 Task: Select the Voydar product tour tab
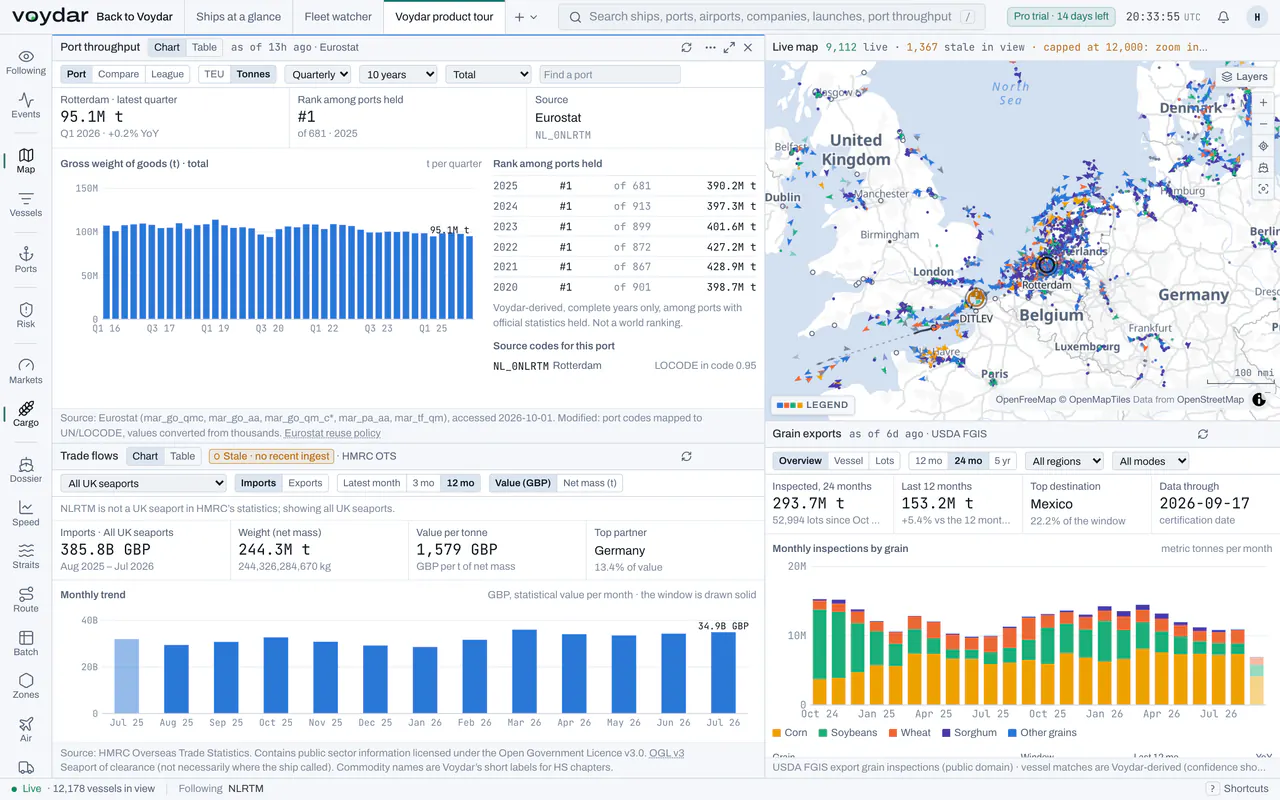[444, 17]
